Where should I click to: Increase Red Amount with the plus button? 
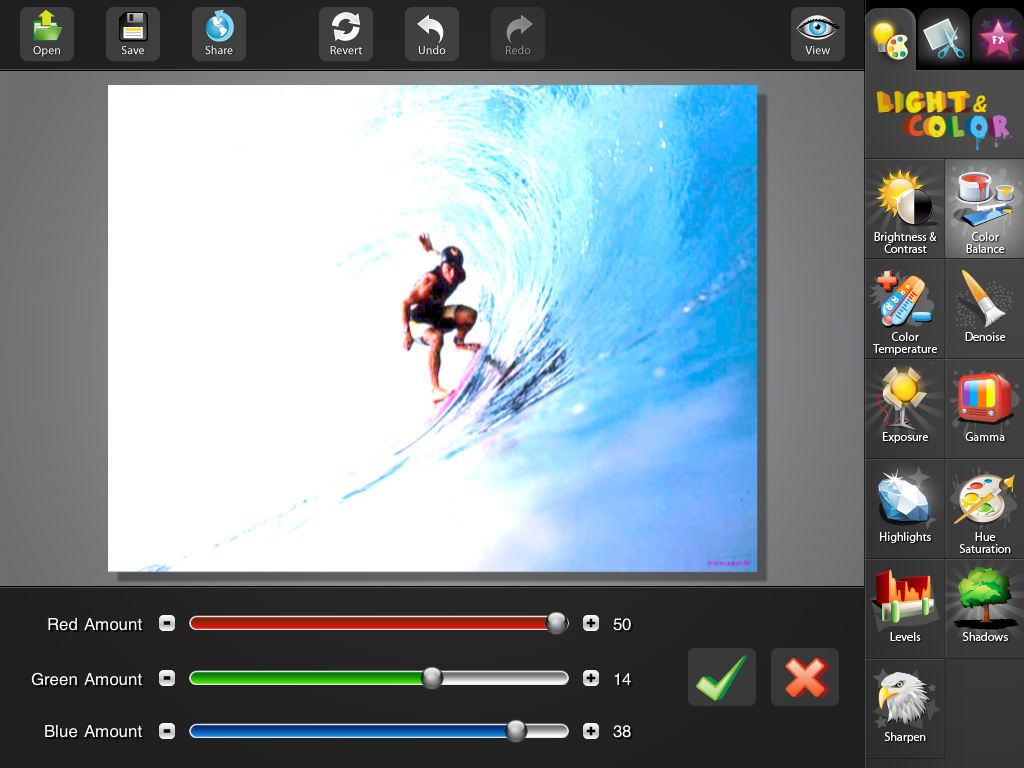[591, 624]
